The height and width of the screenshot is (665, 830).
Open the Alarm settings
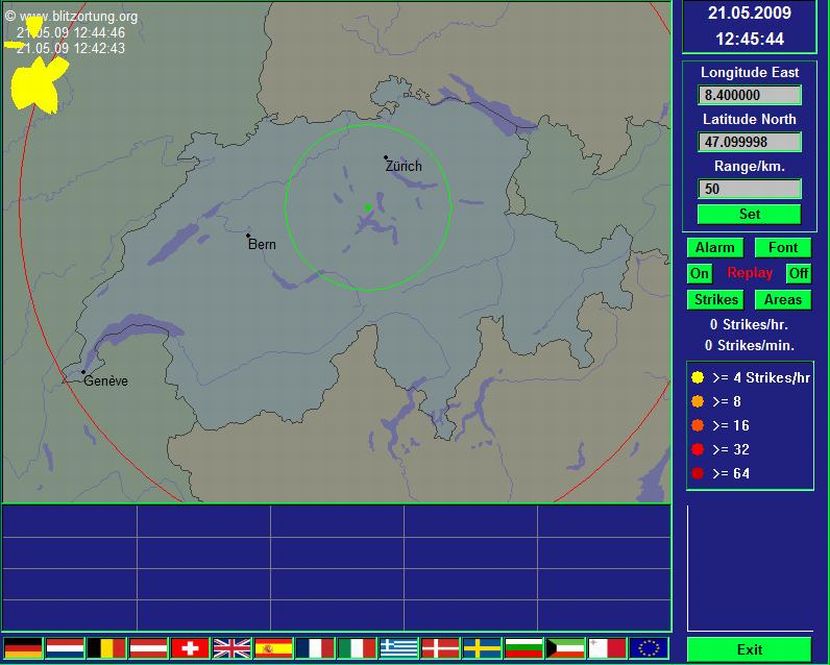coord(715,247)
